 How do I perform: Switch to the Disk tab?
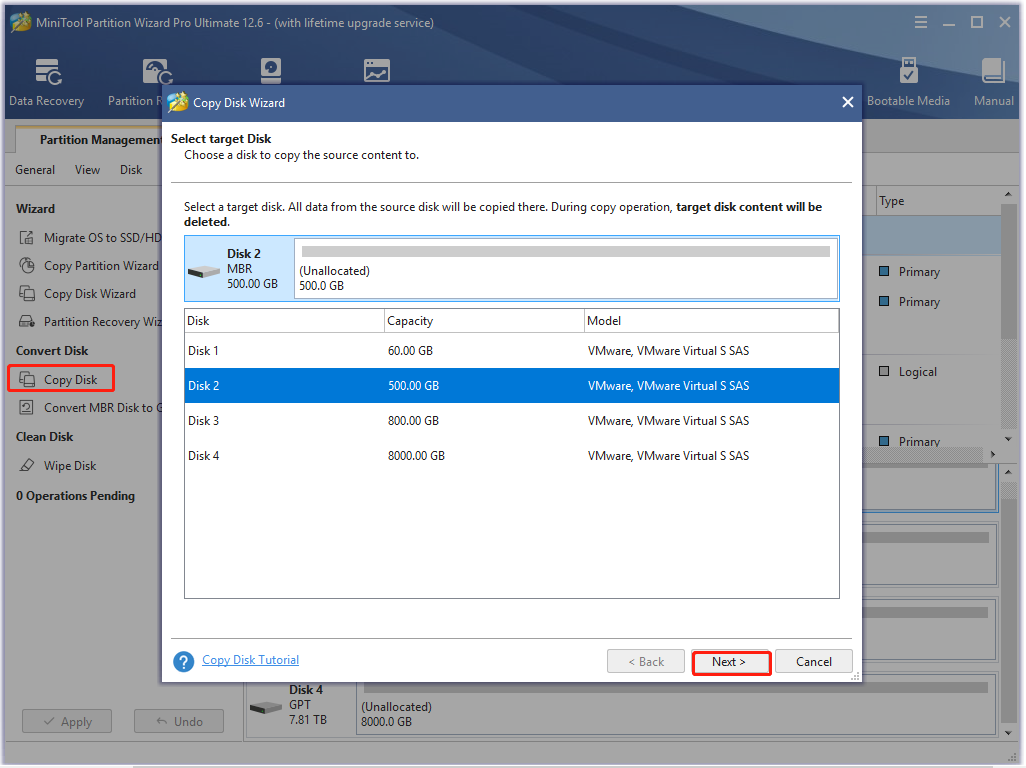(130, 169)
